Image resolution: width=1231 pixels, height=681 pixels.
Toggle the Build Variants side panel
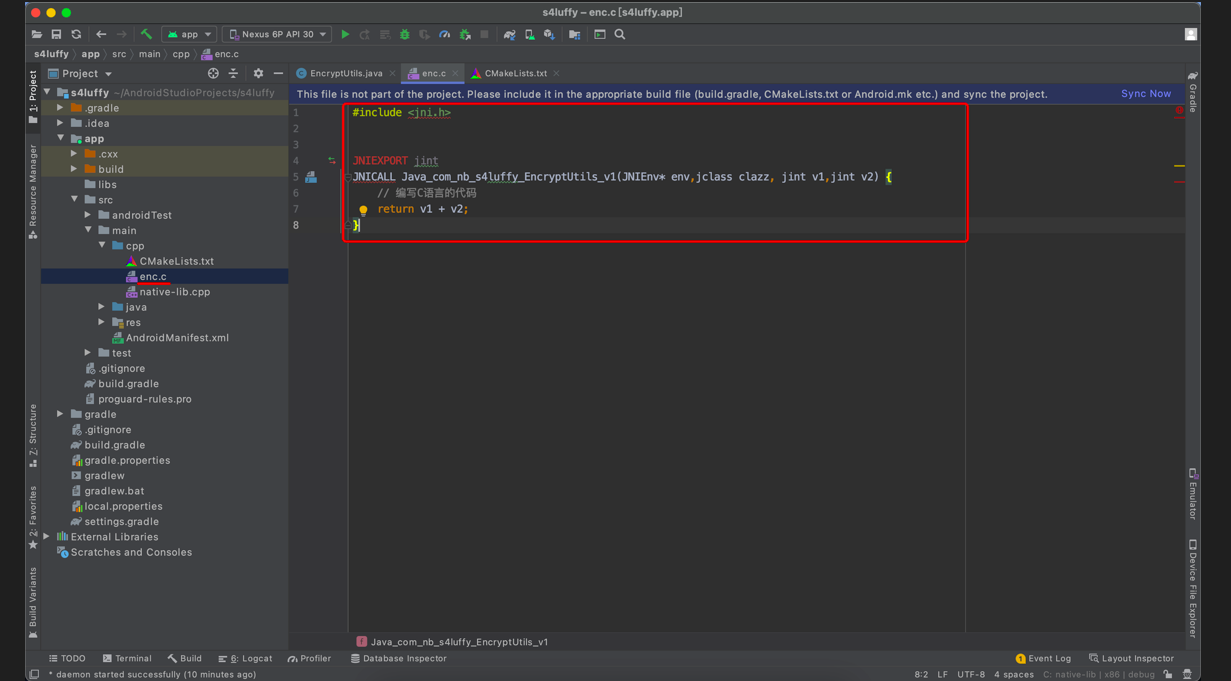click(33, 603)
